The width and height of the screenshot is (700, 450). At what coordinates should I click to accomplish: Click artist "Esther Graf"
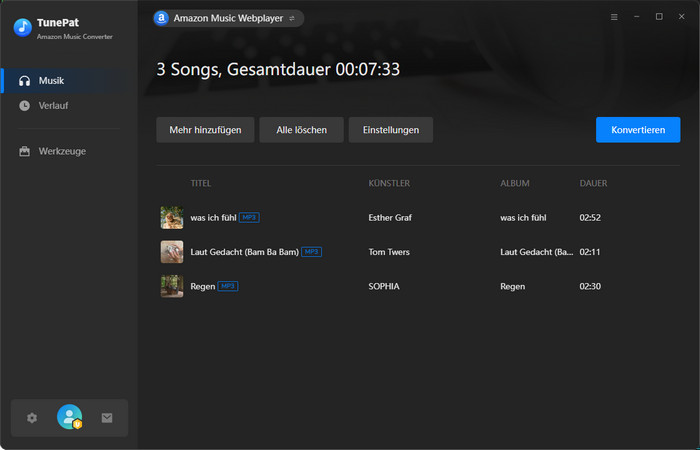(x=390, y=218)
